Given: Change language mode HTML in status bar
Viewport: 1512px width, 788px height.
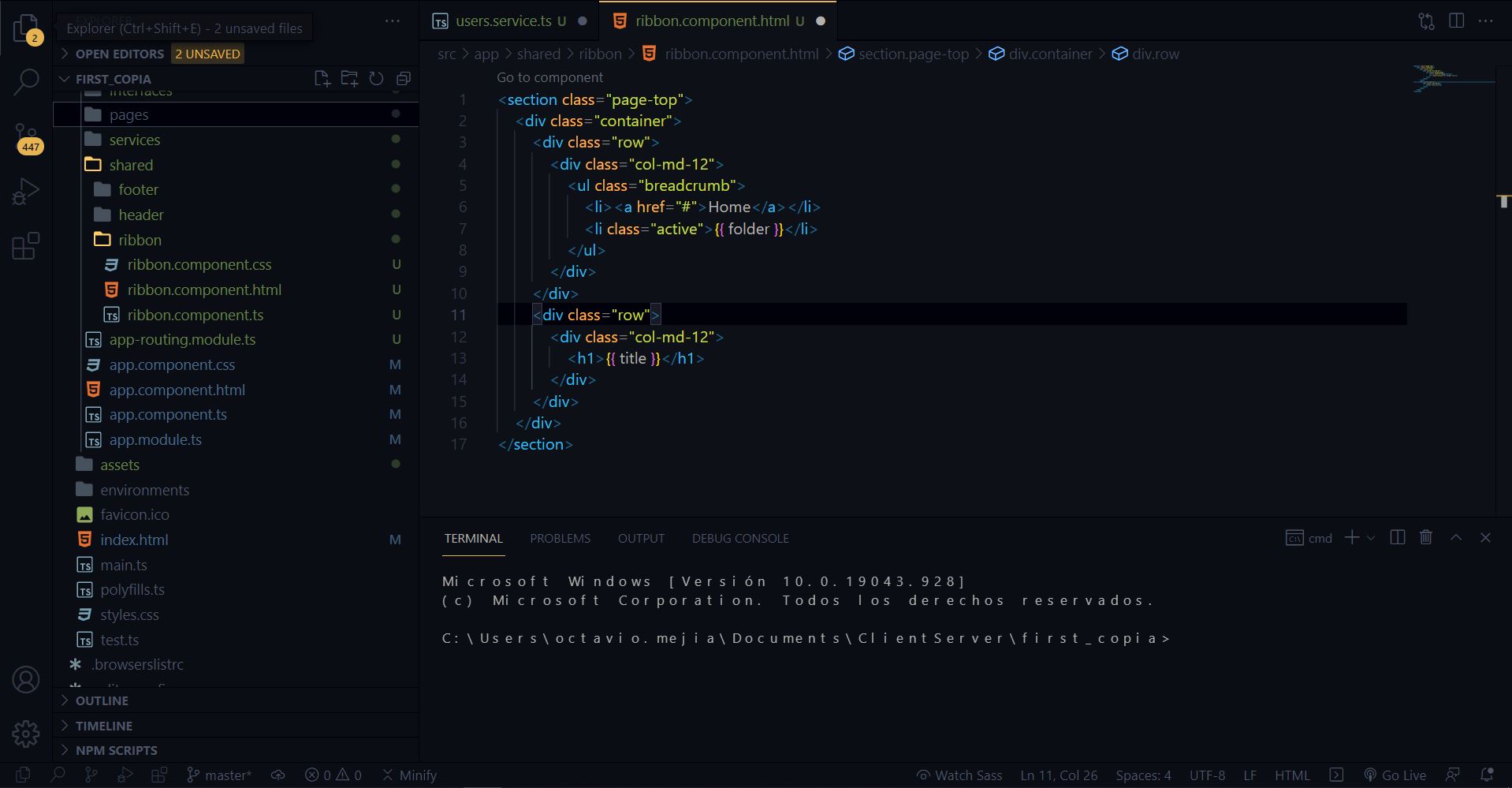Looking at the screenshot, I should pyautogui.click(x=1292, y=775).
